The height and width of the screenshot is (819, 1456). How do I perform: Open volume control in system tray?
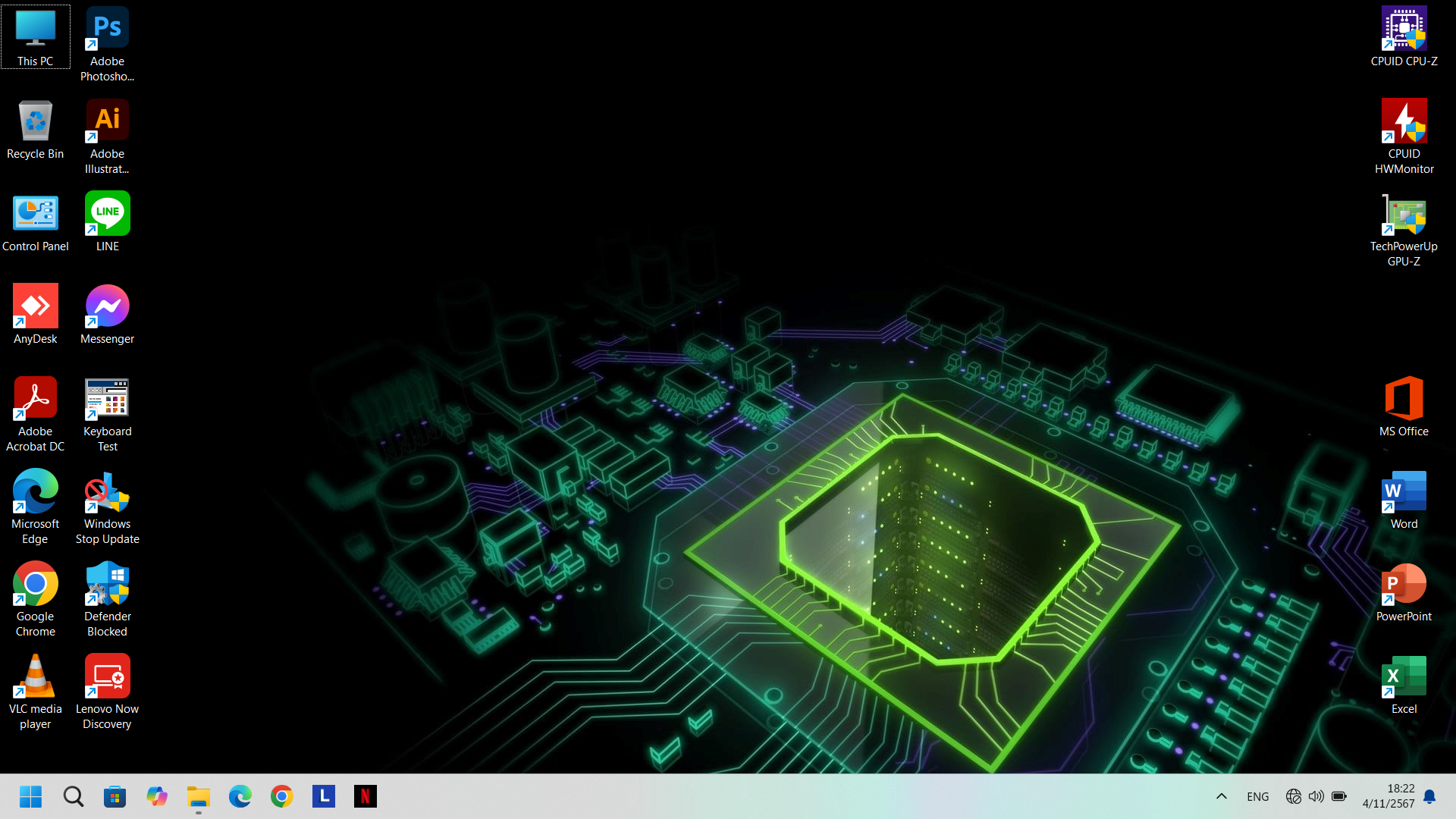[1316, 796]
